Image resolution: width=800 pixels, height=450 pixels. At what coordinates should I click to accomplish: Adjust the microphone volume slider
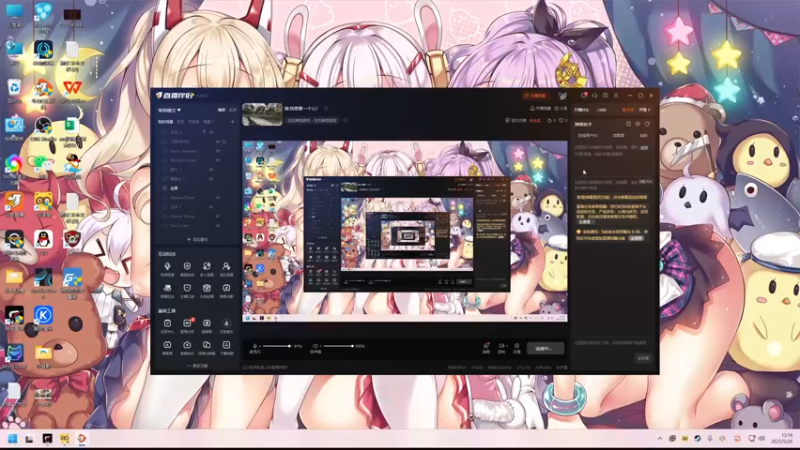click(278, 346)
